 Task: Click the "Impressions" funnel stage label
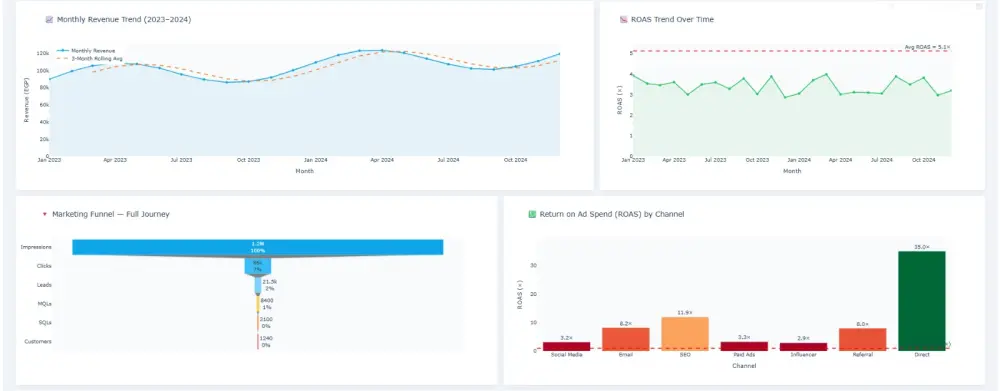tap(36, 247)
